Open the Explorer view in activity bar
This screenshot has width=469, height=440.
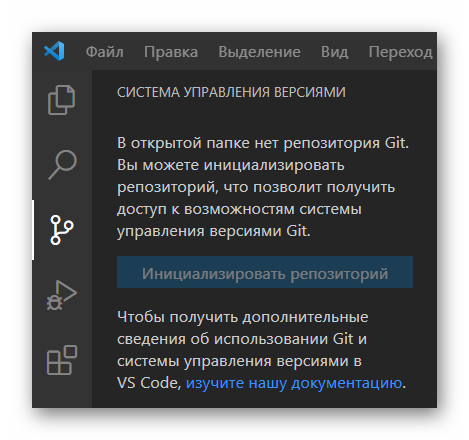pyautogui.click(x=62, y=100)
